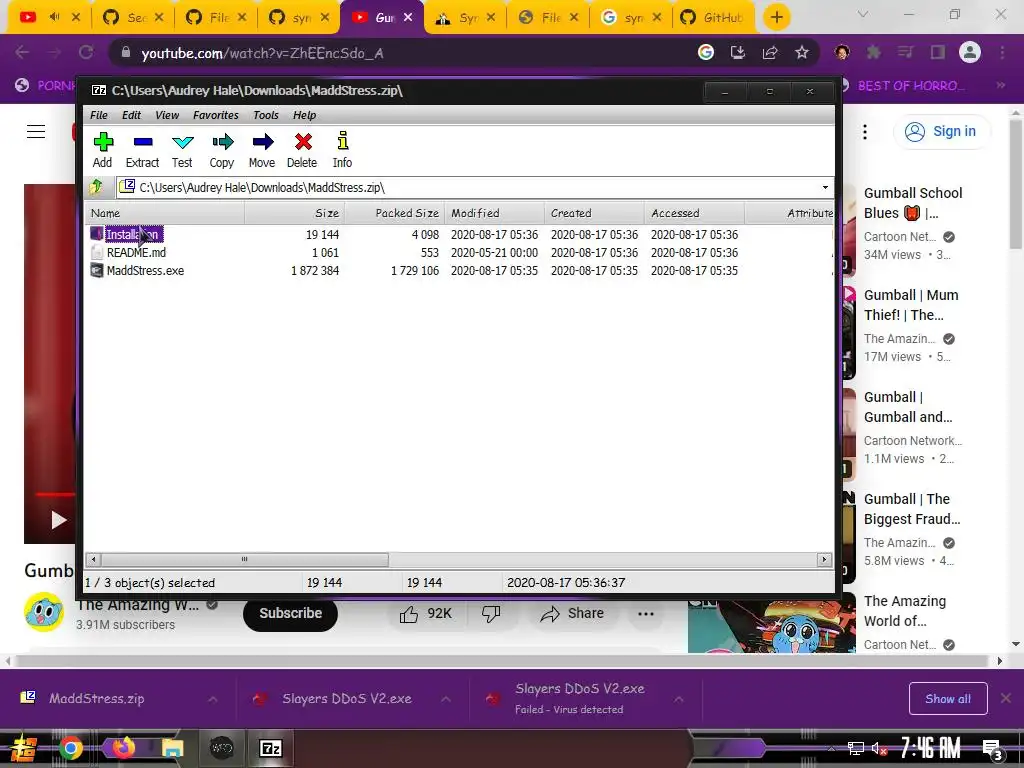Click the browser address bar URL
The width and height of the screenshot is (1024, 768).
point(263,53)
